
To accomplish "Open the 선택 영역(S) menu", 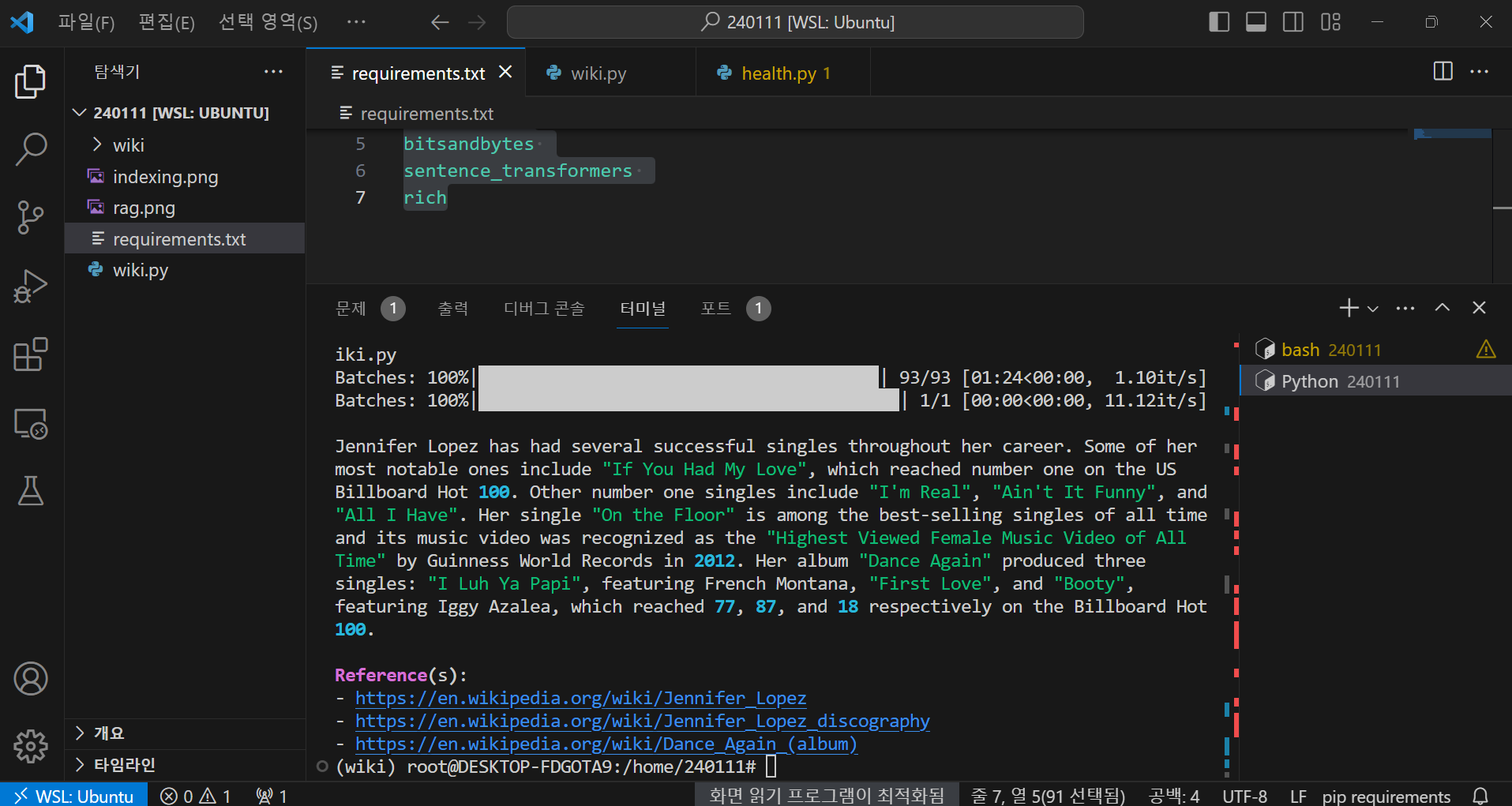I will [x=268, y=22].
